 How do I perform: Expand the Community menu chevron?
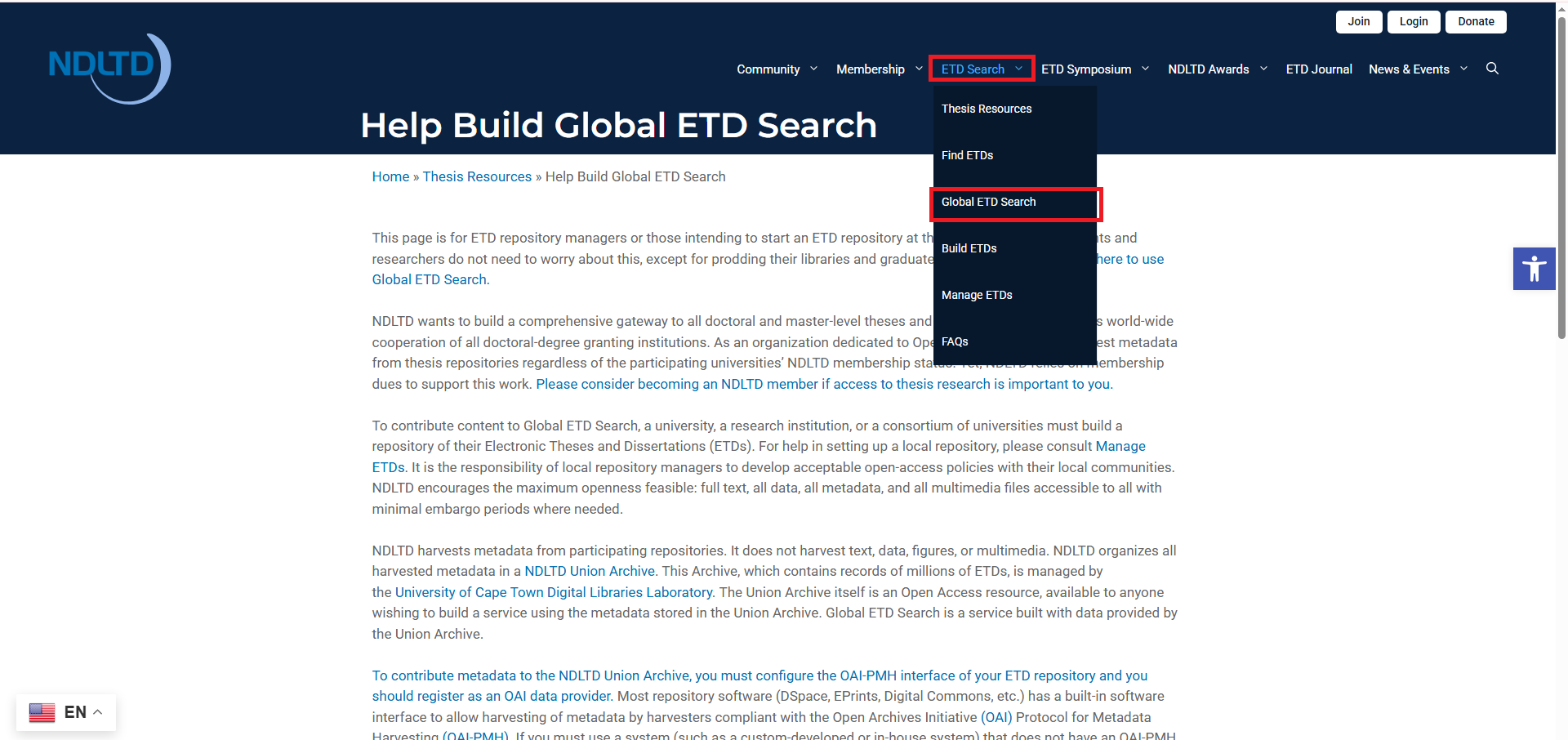[813, 69]
